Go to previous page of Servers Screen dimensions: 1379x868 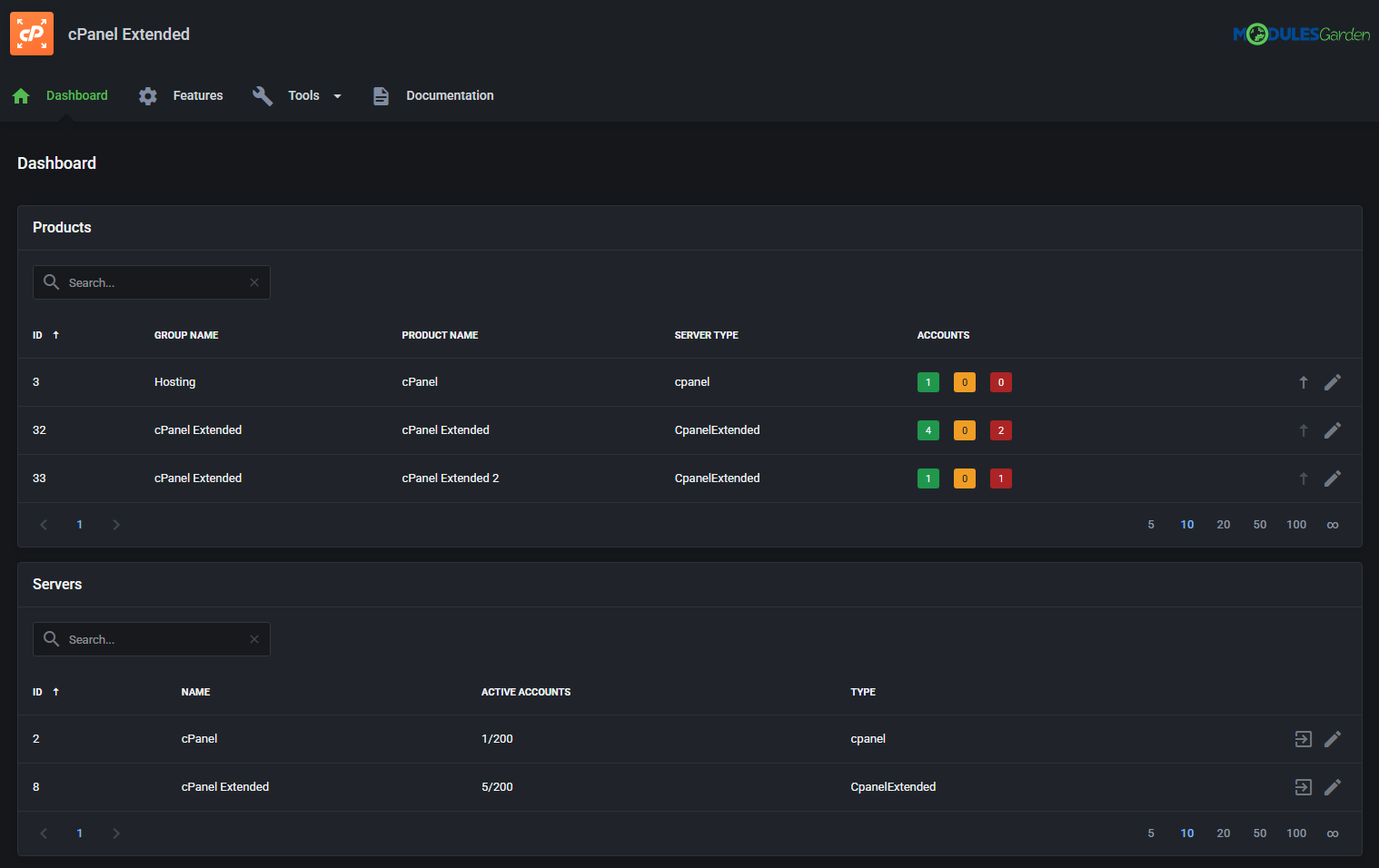(44, 833)
